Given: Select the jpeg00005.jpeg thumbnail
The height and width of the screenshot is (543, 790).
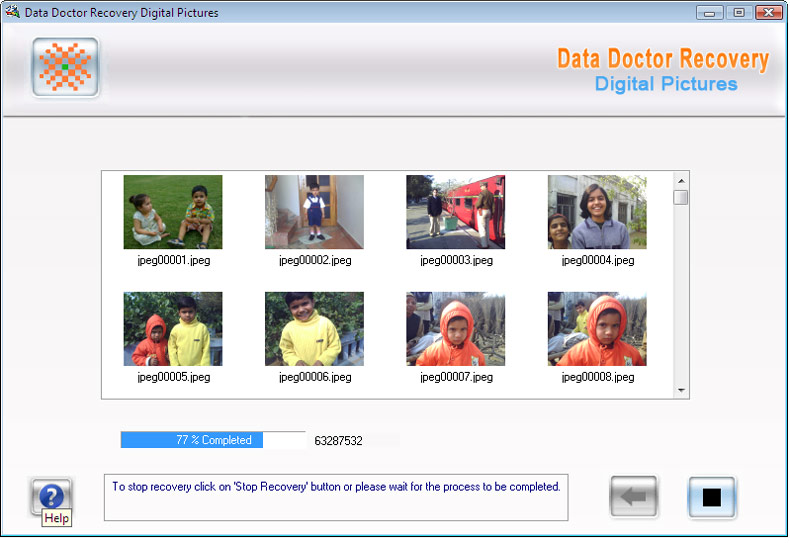Looking at the screenshot, I should (173, 329).
